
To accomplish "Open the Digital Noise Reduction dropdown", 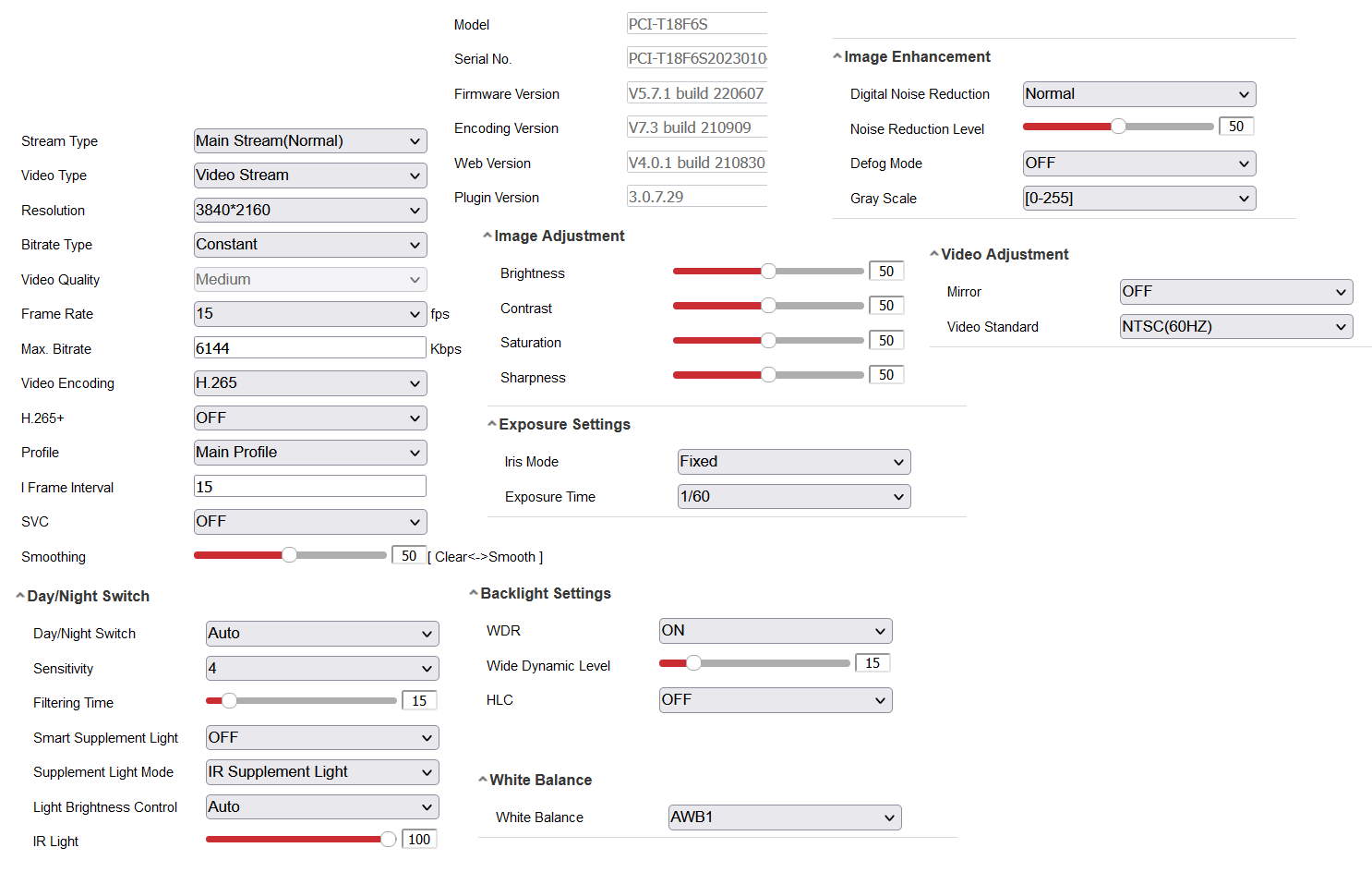I will pos(1138,94).
